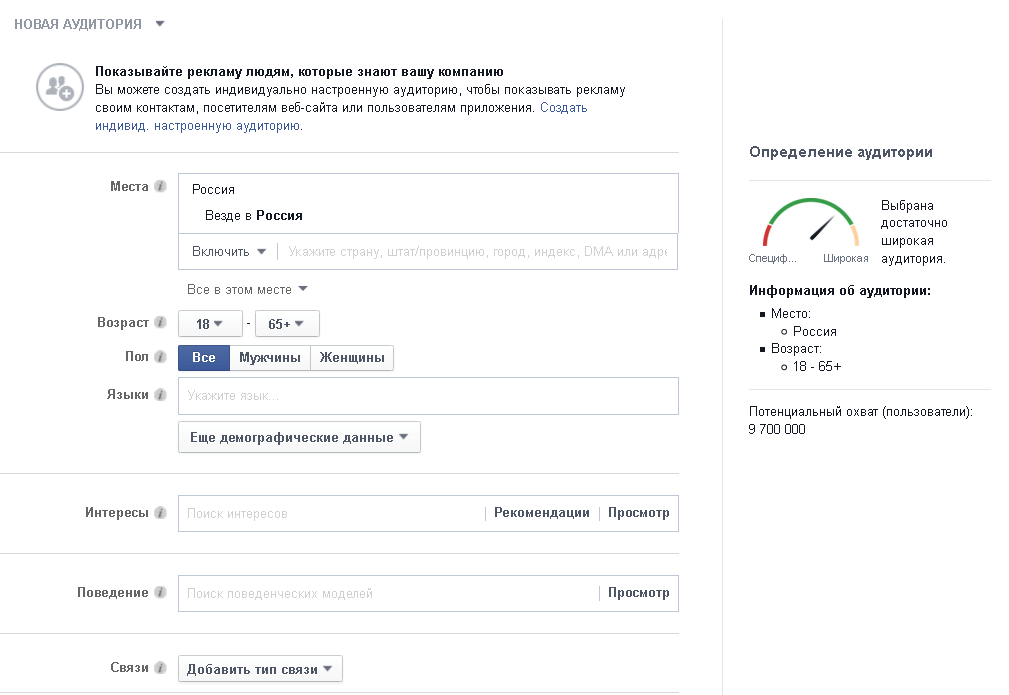Click info icon next to Интересы

(x=160, y=513)
